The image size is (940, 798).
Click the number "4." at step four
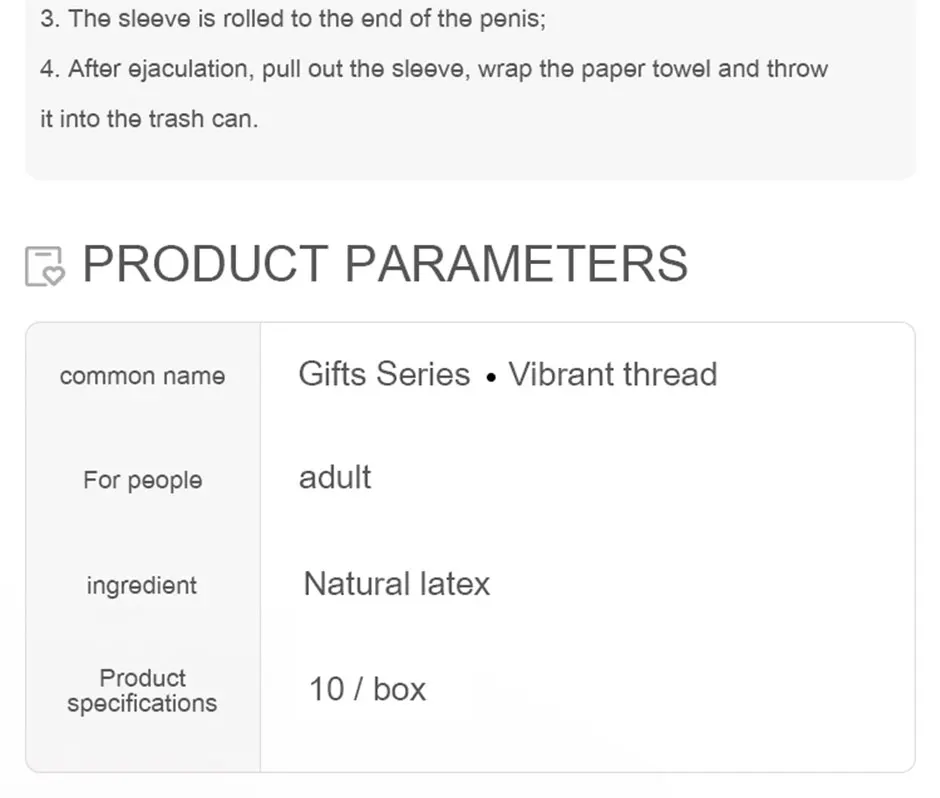[x=50, y=69]
